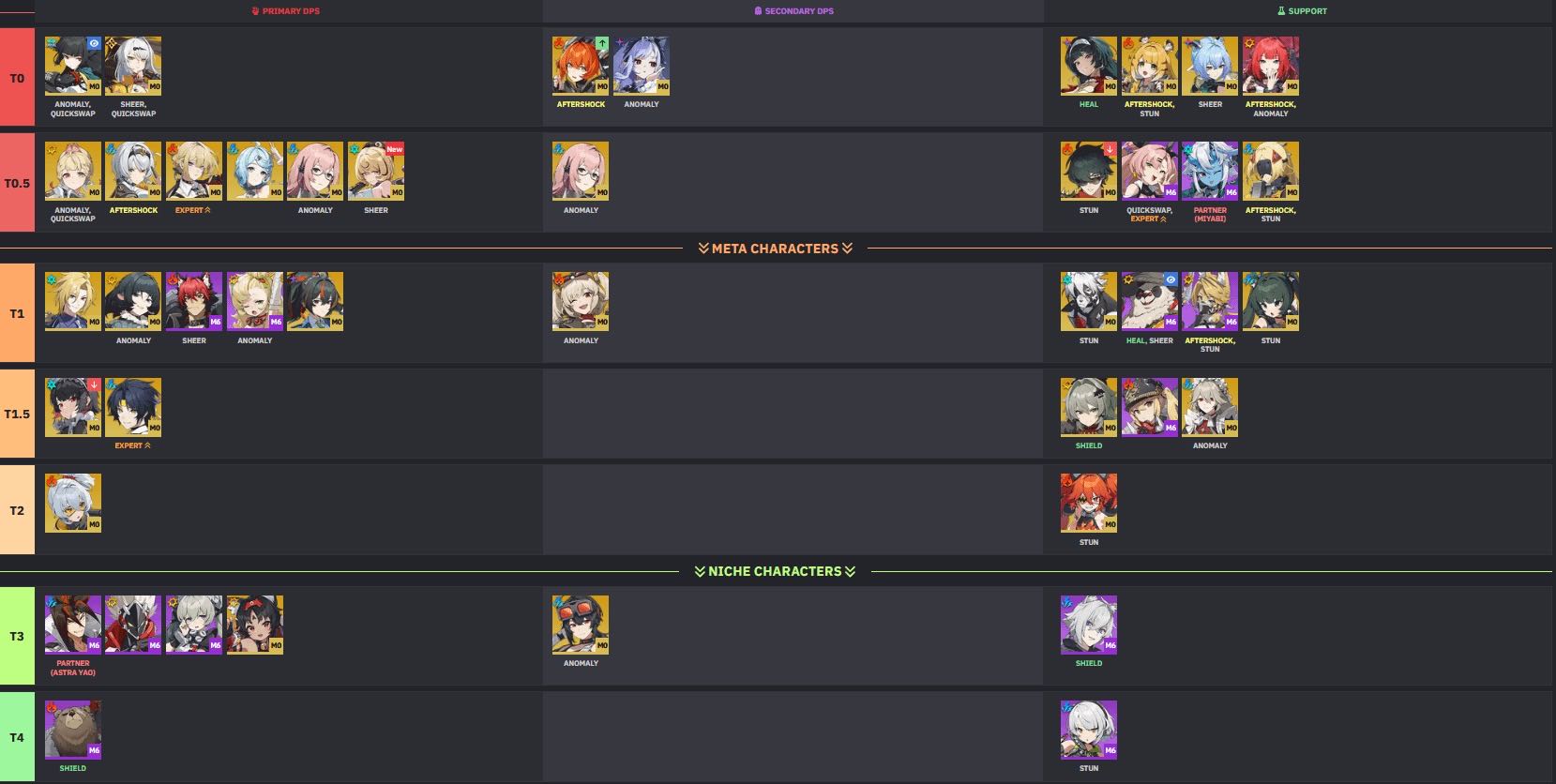Click the M6 badge on the T4 bear portrait
This screenshot has height=784, width=1556.
[x=94, y=750]
